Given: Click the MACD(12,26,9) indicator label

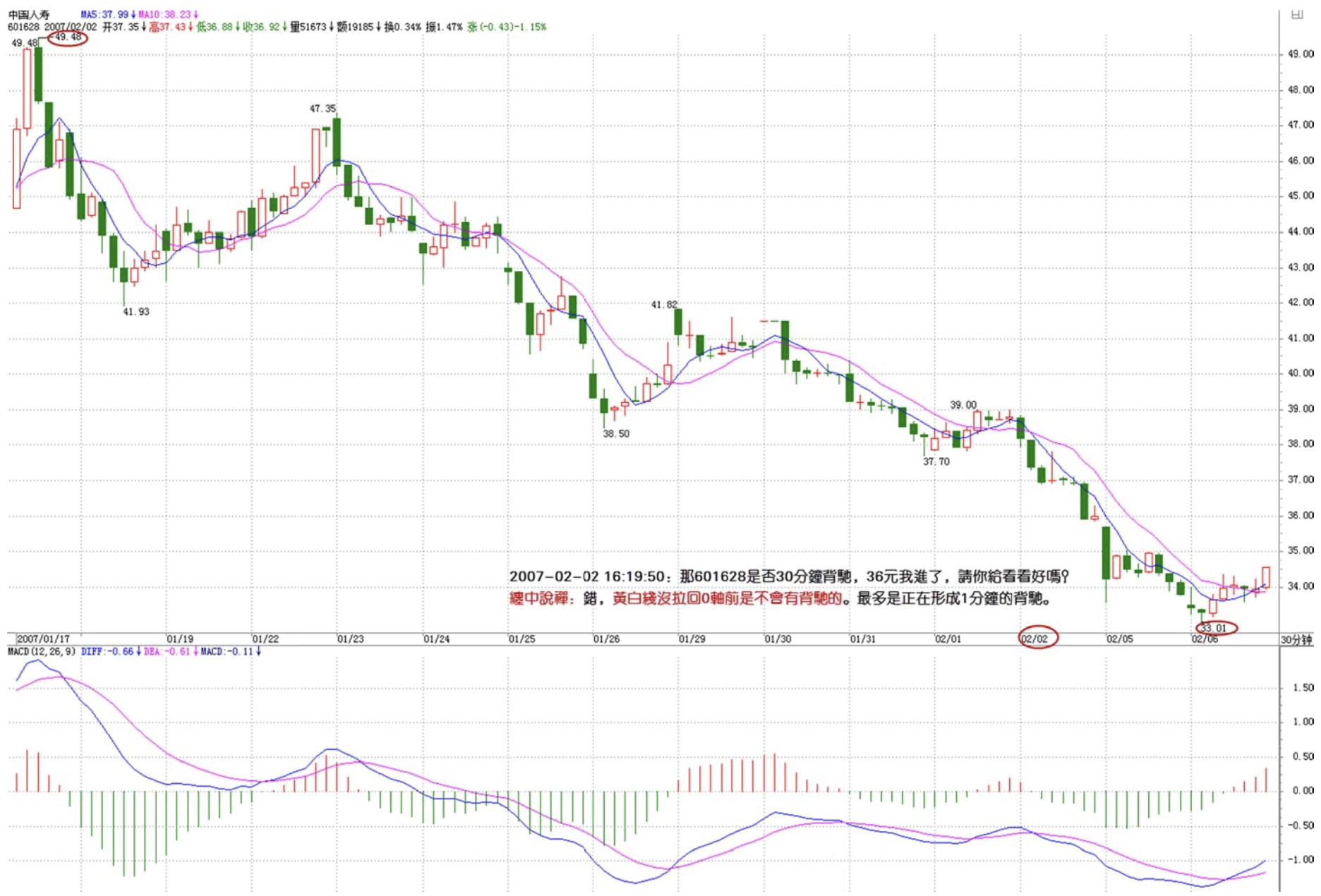Looking at the screenshot, I should [x=41, y=652].
